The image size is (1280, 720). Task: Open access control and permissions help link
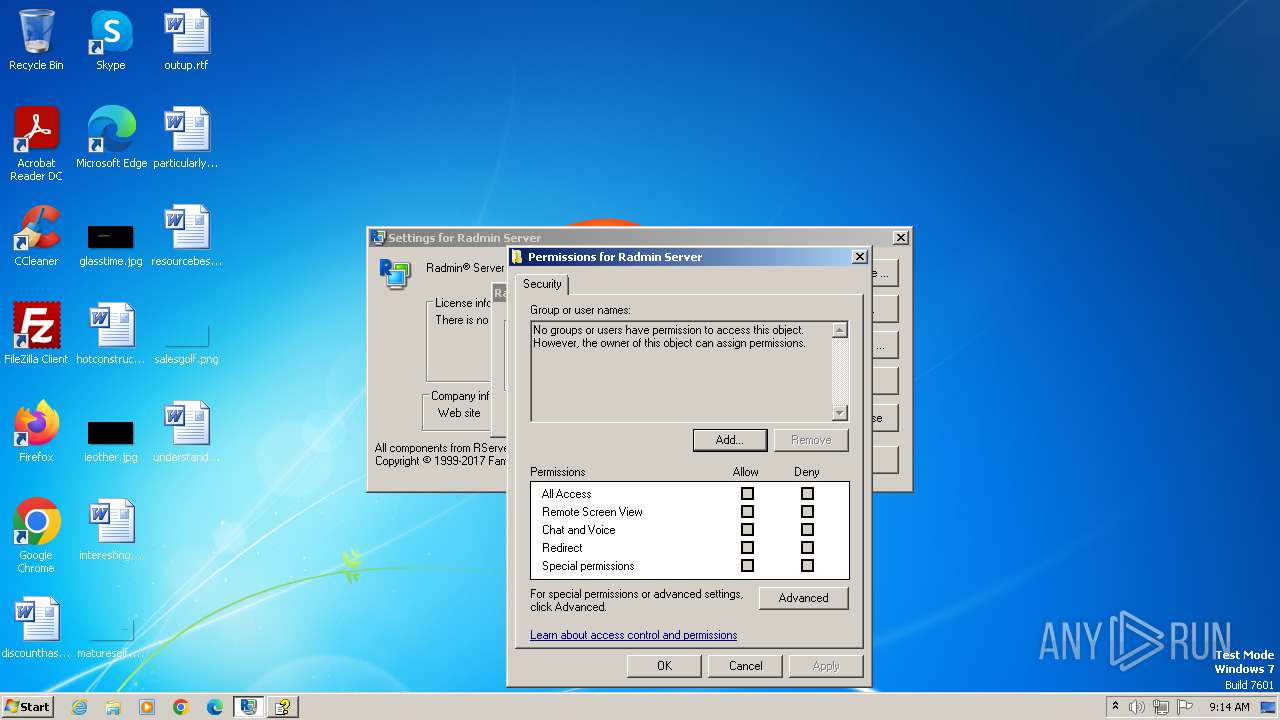point(633,635)
